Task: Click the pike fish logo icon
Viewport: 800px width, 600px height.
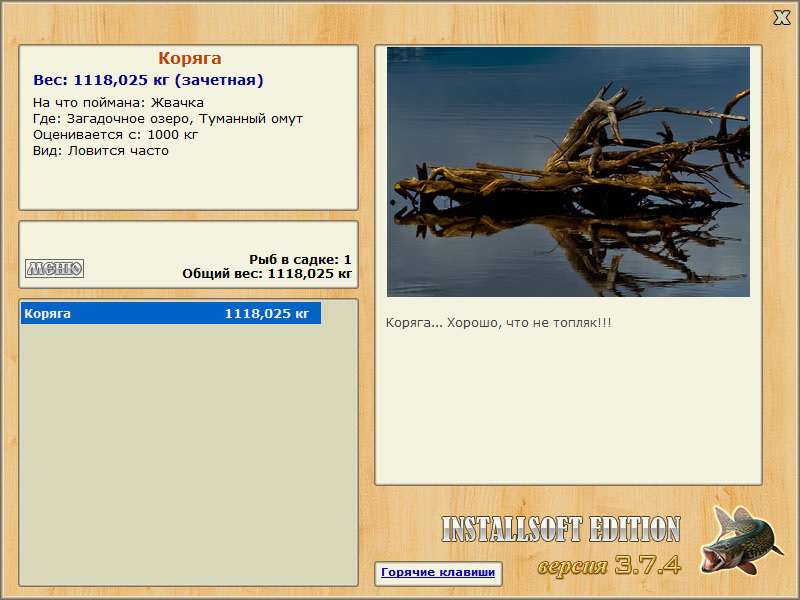Action: (742, 540)
